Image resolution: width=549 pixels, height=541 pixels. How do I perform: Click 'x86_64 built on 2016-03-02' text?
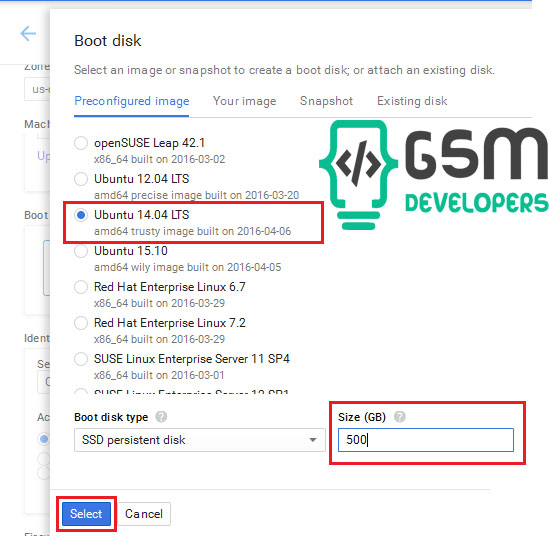tap(159, 159)
